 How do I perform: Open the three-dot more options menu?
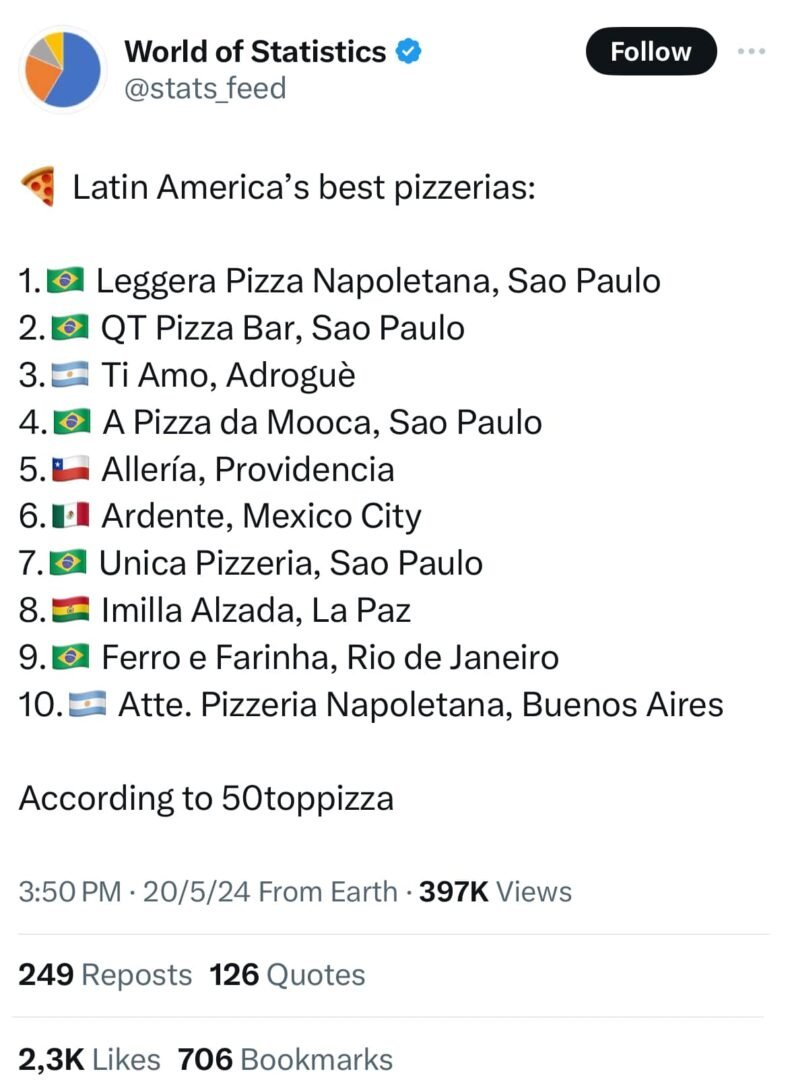tap(751, 51)
